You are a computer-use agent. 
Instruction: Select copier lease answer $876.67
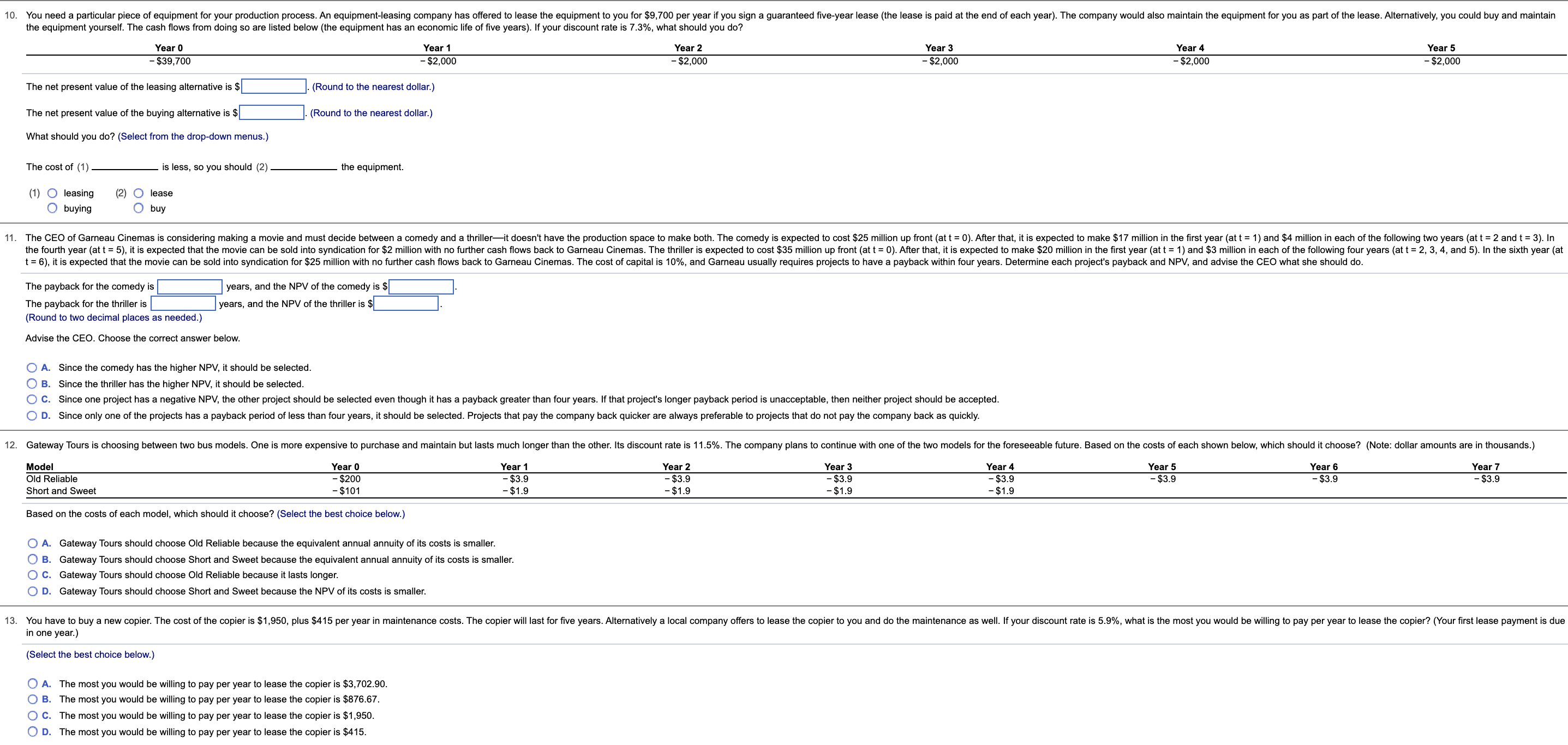click(32, 700)
